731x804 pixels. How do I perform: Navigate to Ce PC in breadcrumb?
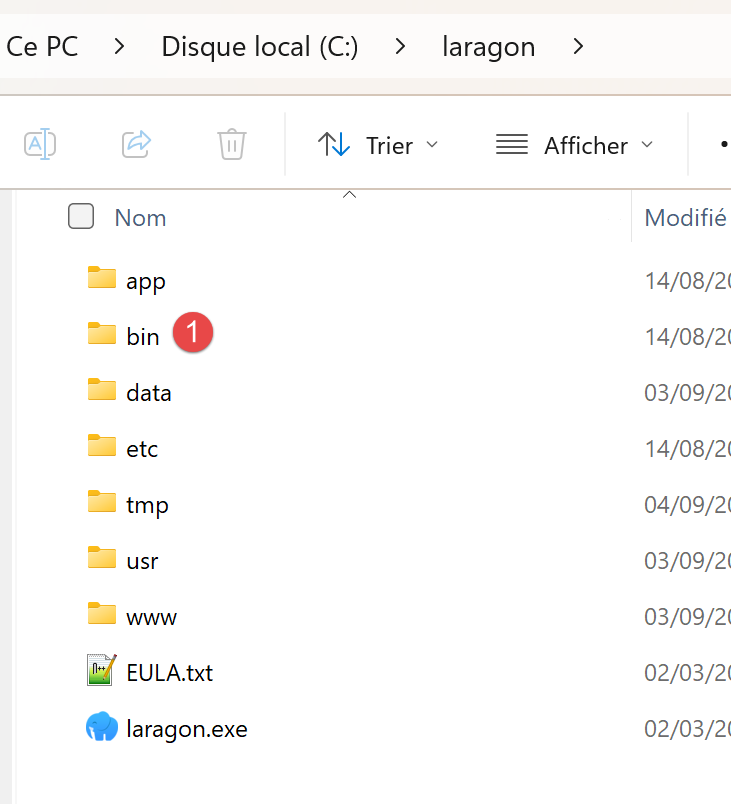point(42,47)
